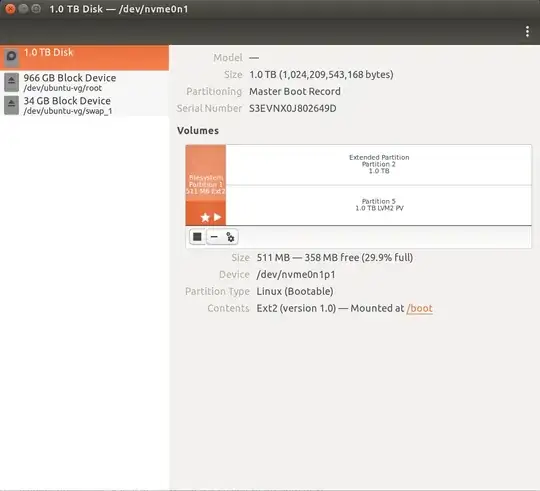Click Linux (Bootable) partition type value

point(295,291)
